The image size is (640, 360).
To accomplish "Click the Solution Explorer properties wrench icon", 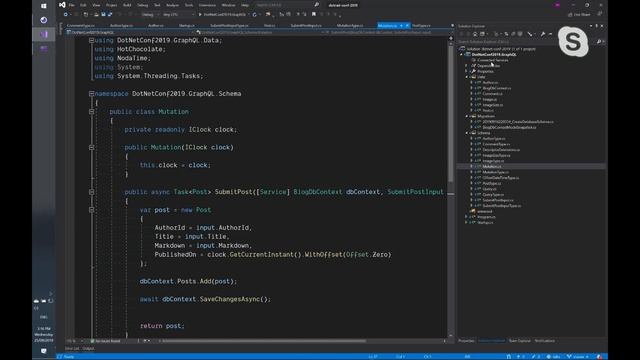I will [x=543, y=34].
